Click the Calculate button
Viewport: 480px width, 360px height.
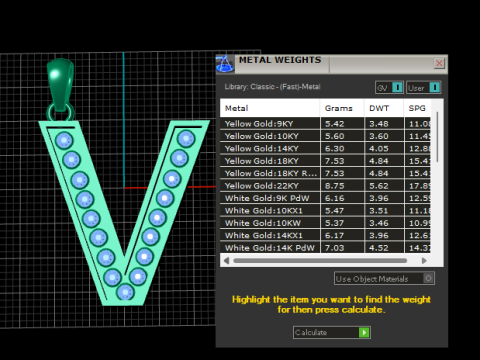pyautogui.click(x=332, y=332)
